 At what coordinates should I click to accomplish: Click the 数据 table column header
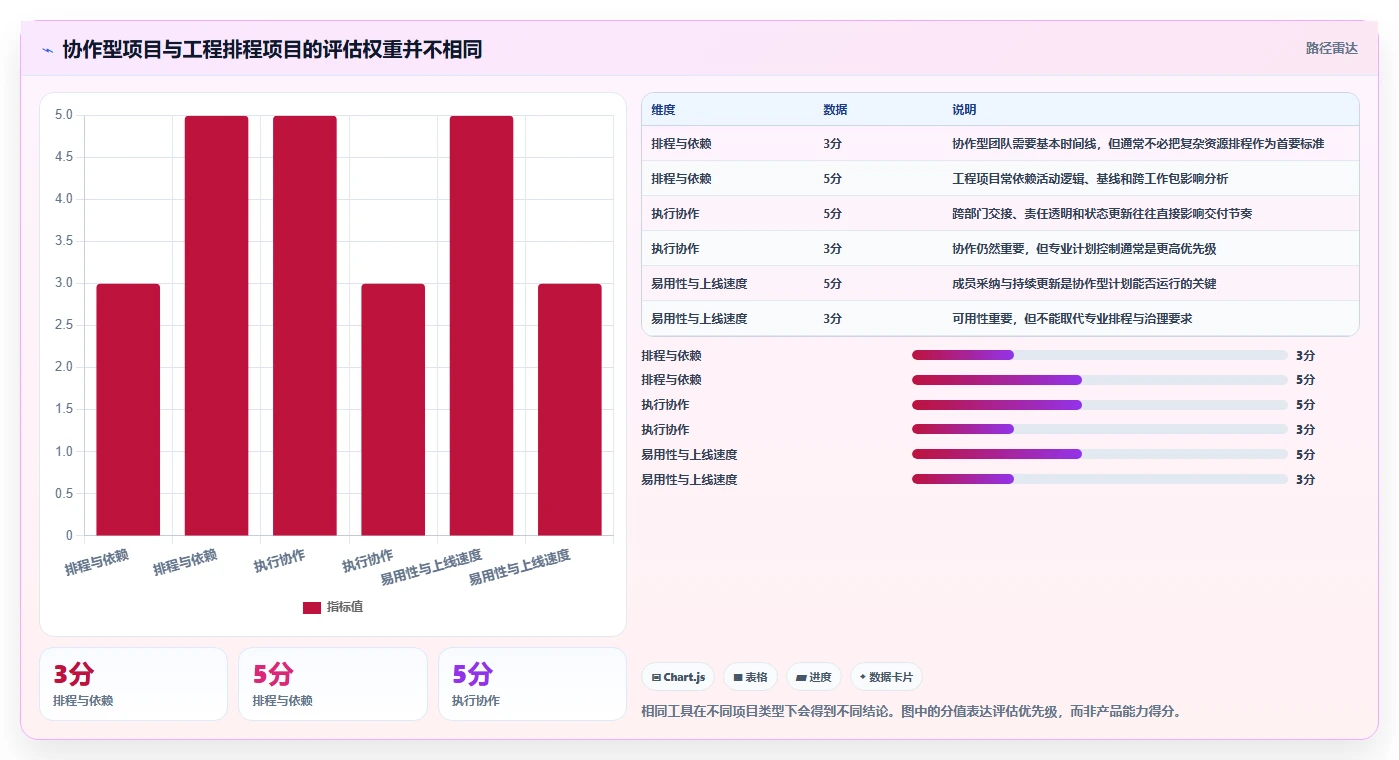coord(835,110)
